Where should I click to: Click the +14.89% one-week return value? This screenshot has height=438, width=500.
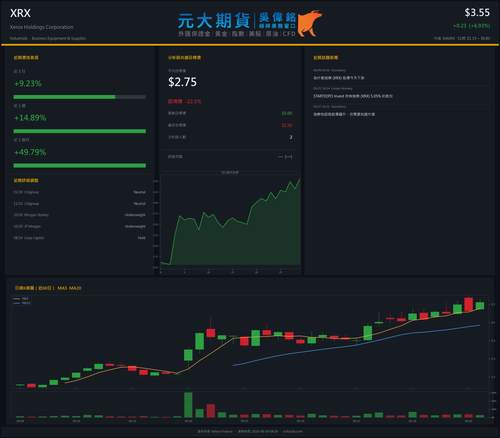click(30, 118)
